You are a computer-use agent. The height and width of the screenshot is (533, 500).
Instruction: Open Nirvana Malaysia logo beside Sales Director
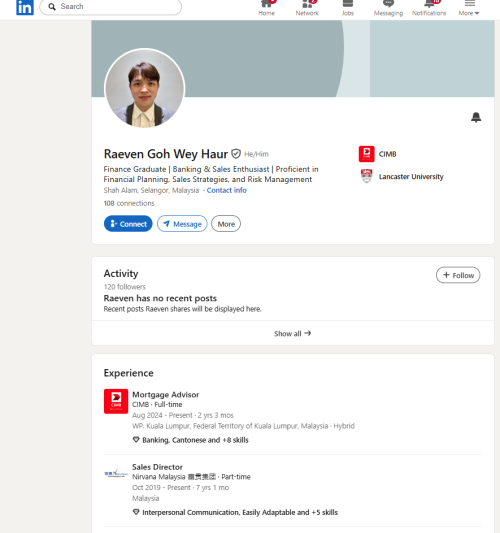coord(116,473)
